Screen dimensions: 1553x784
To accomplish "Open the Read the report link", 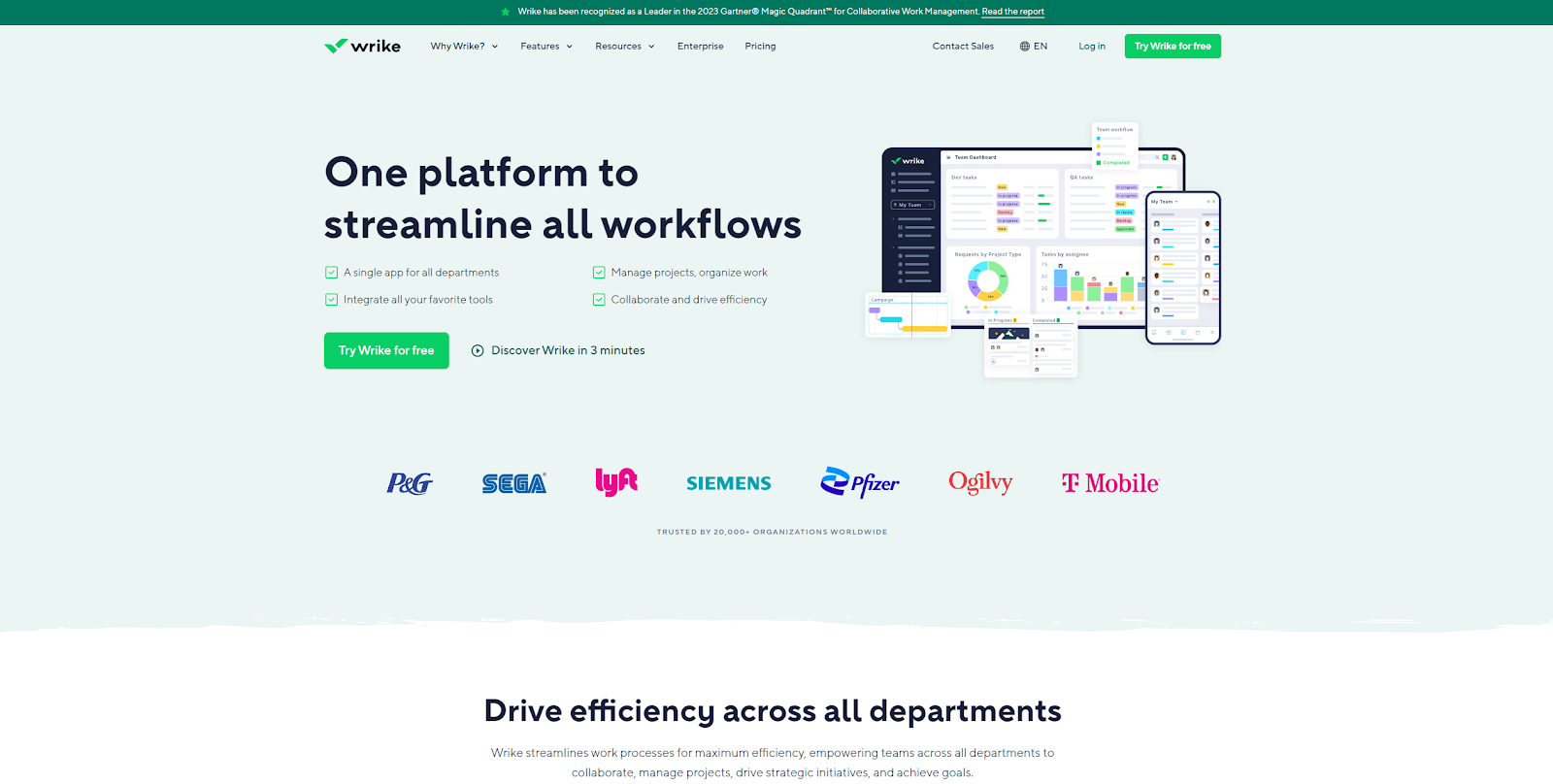I will pyautogui.click(x=1013, y=12).
